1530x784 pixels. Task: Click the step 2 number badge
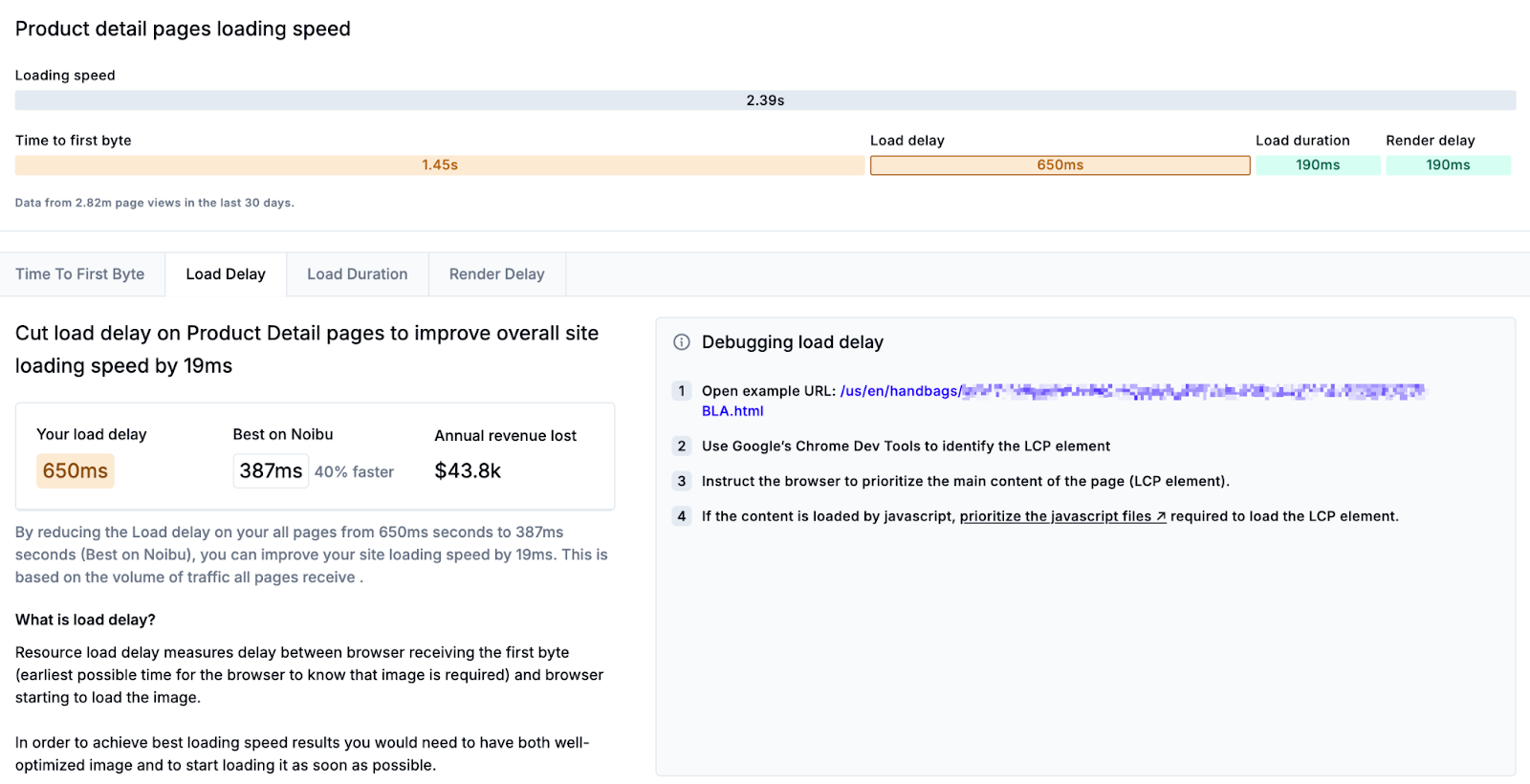(x=682, y=446)
